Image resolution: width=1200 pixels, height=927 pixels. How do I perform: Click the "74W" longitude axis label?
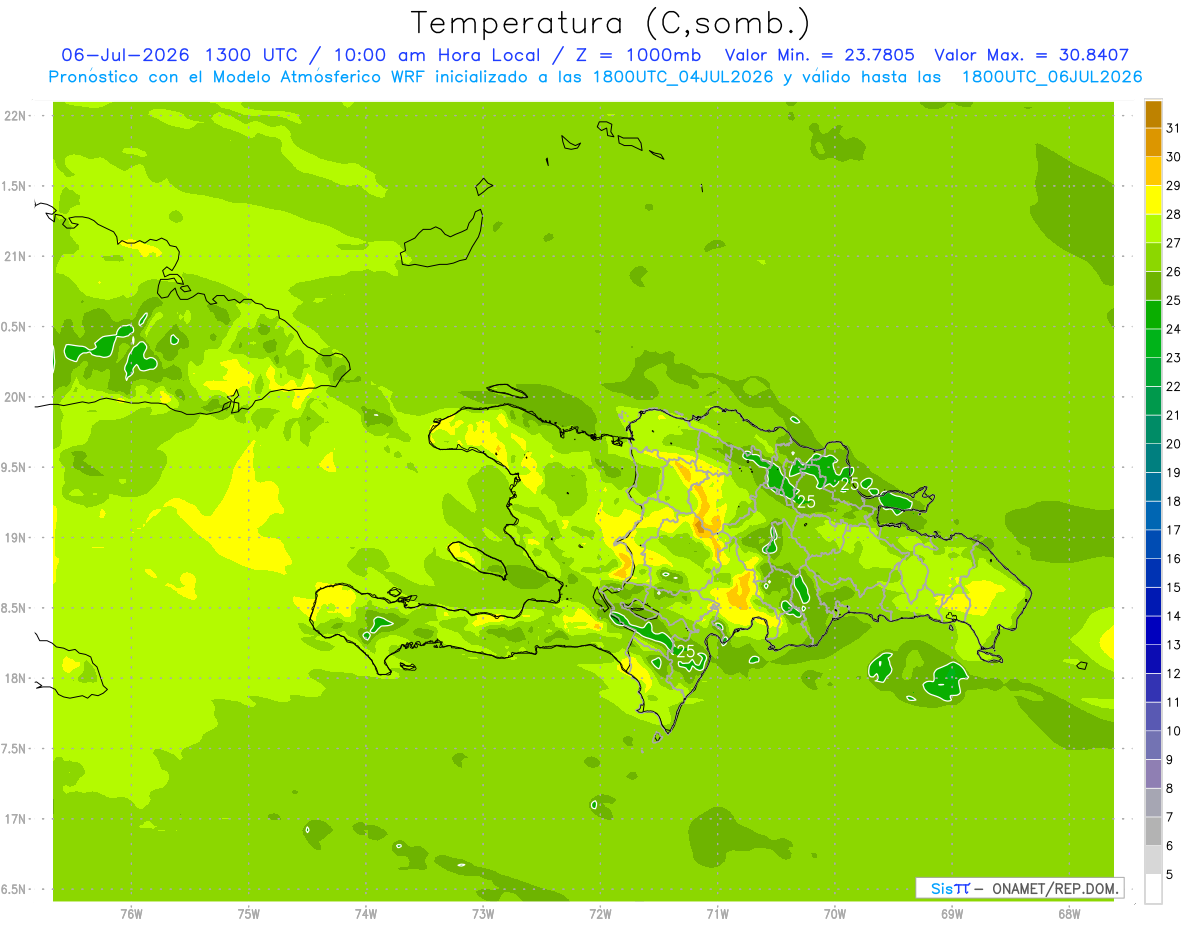click(x=366, y=914)
